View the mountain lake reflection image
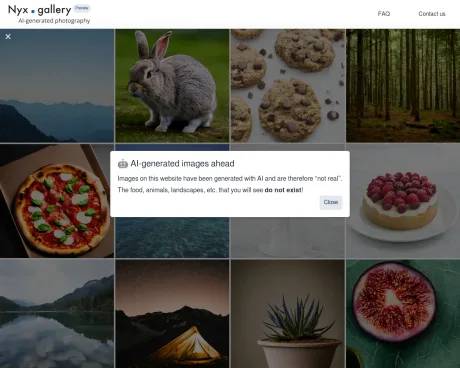 click(57, 314)
